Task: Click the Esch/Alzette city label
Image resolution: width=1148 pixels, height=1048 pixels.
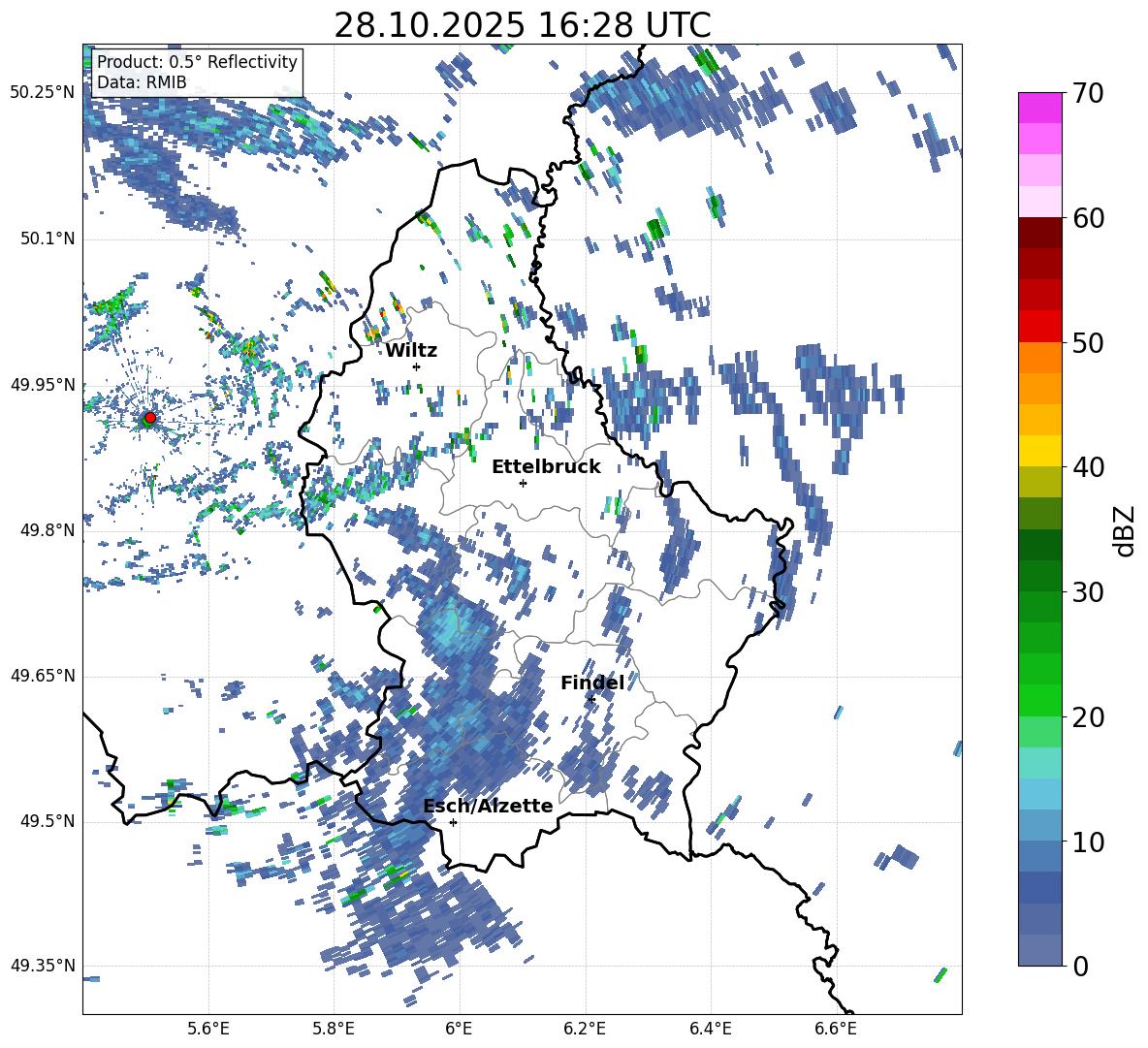Action: point(489,806)
